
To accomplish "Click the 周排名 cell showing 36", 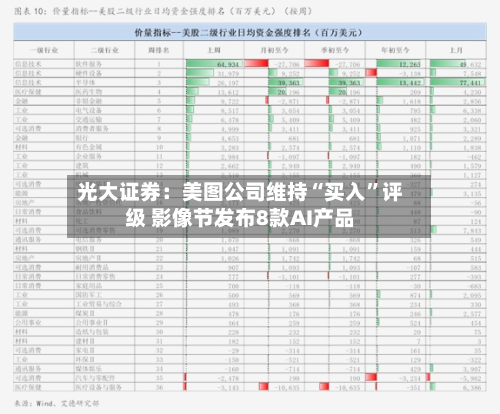I will coord(159,388).
